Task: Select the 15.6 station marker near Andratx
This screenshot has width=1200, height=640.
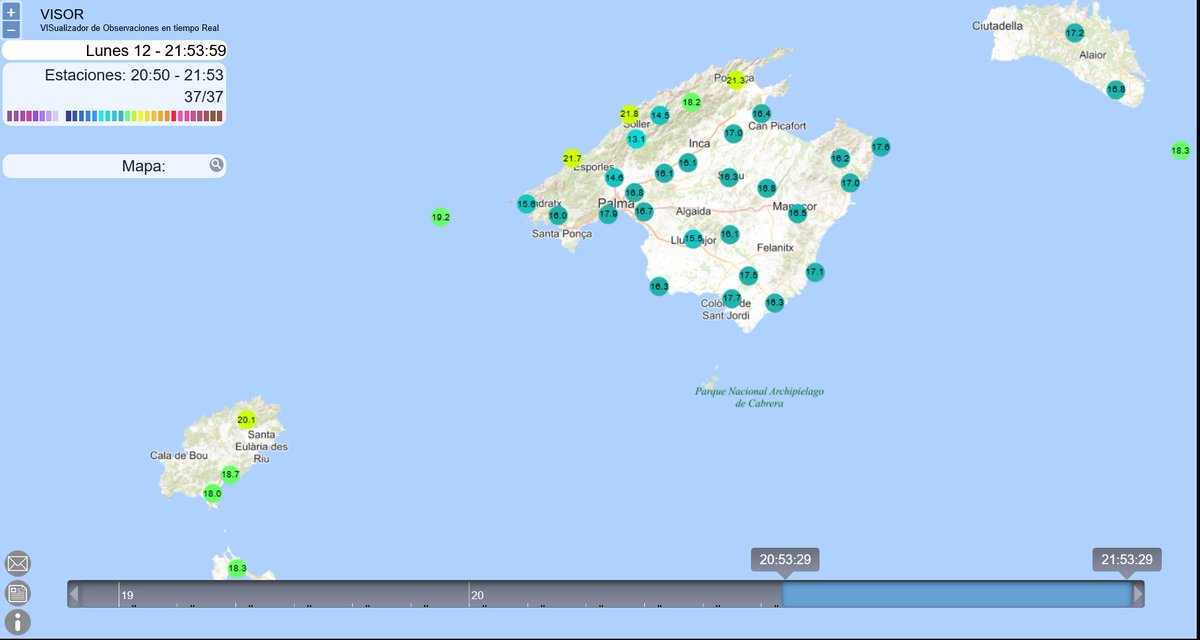Action: pyautogui.click(x=526, y=204)
